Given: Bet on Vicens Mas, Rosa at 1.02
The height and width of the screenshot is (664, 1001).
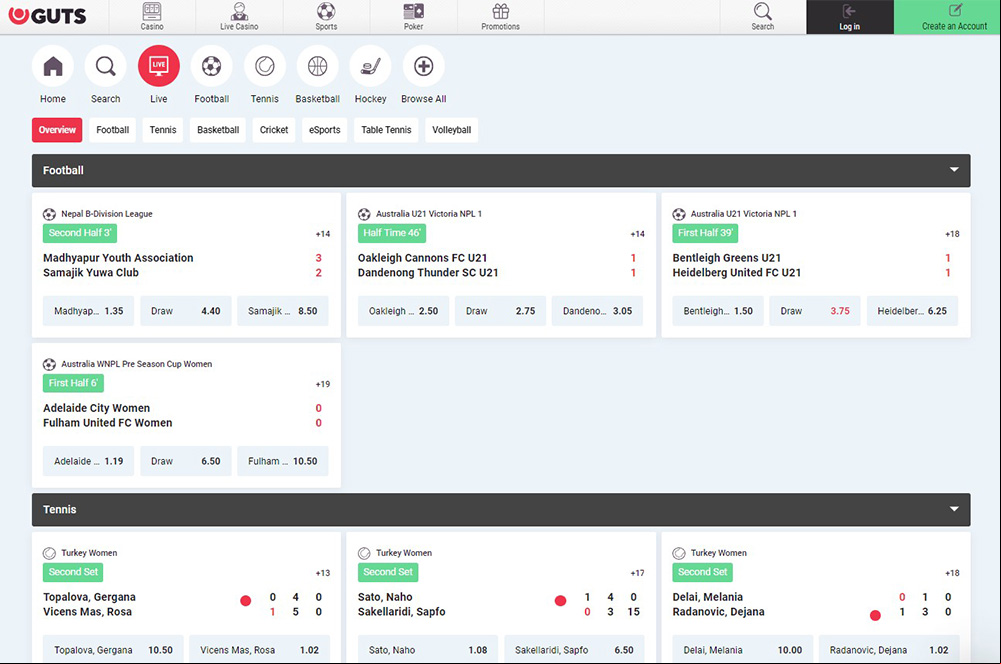Looking at the screenshot, I should pyautogui.click(x=260, y=649).
